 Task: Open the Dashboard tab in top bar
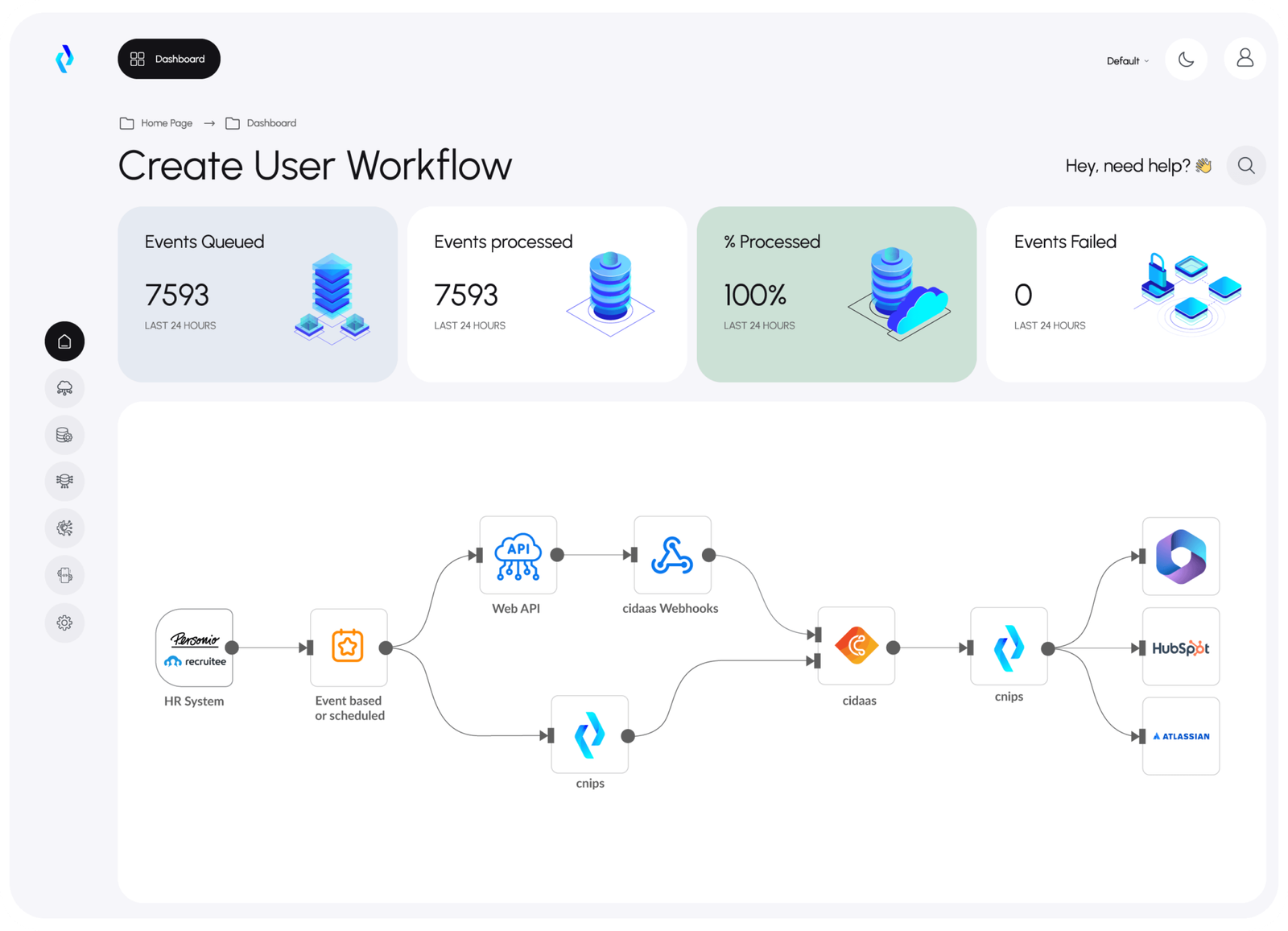coord(169,59)
